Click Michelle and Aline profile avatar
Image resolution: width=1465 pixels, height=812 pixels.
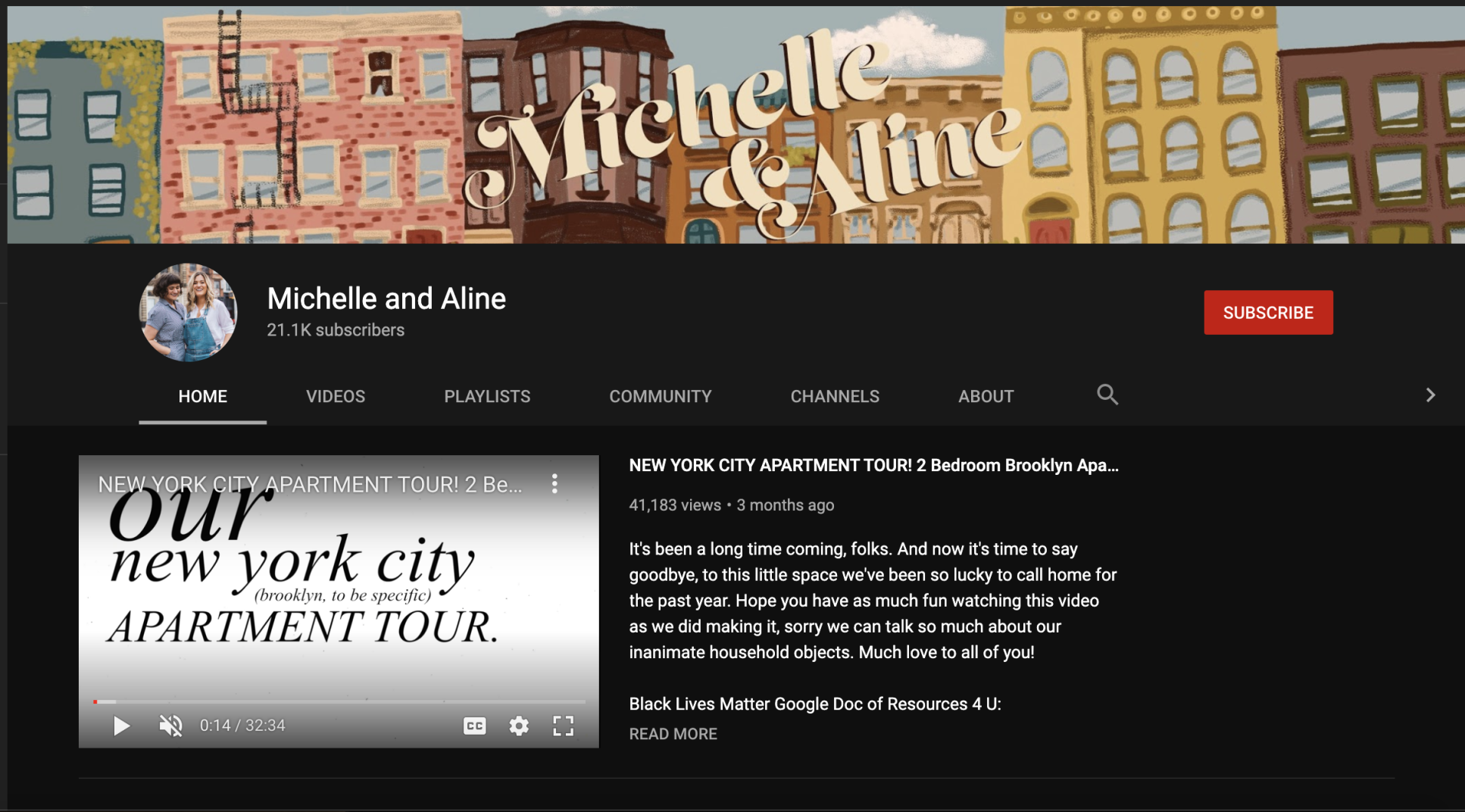click(188, 312)
